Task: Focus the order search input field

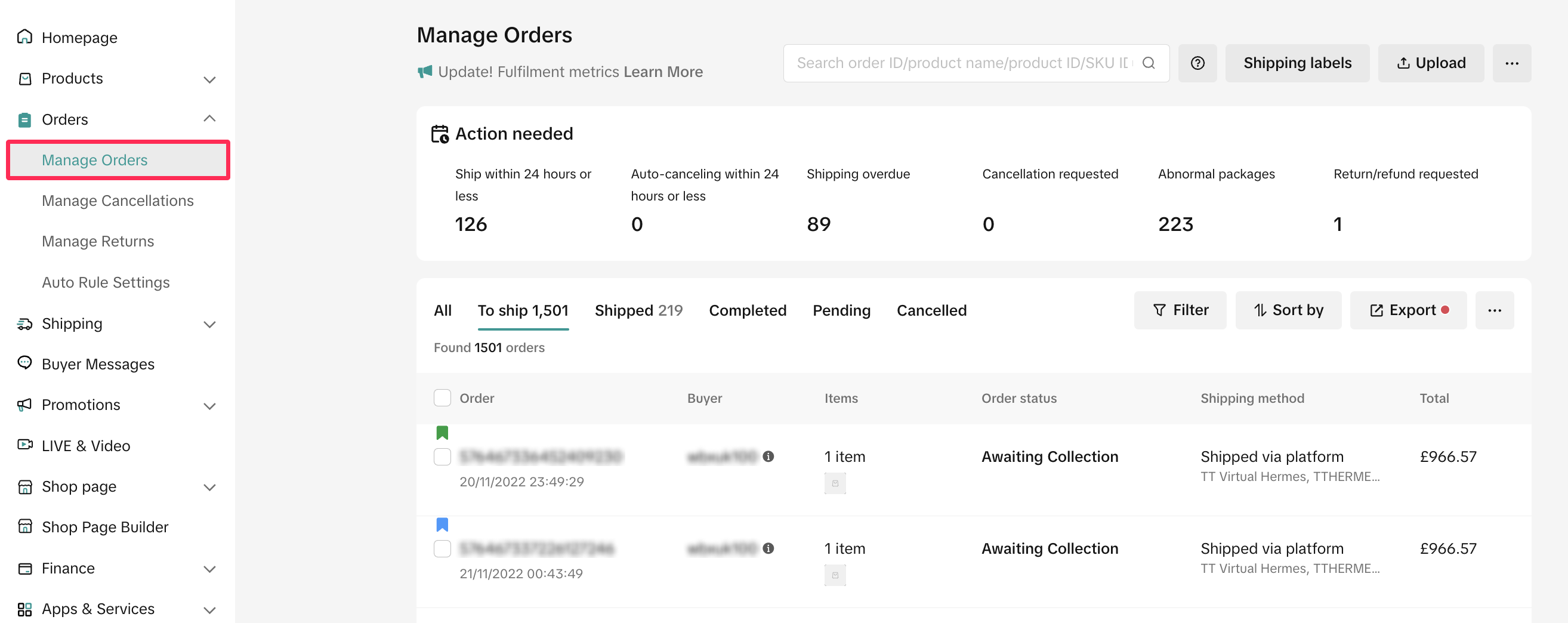Action: 962,63
